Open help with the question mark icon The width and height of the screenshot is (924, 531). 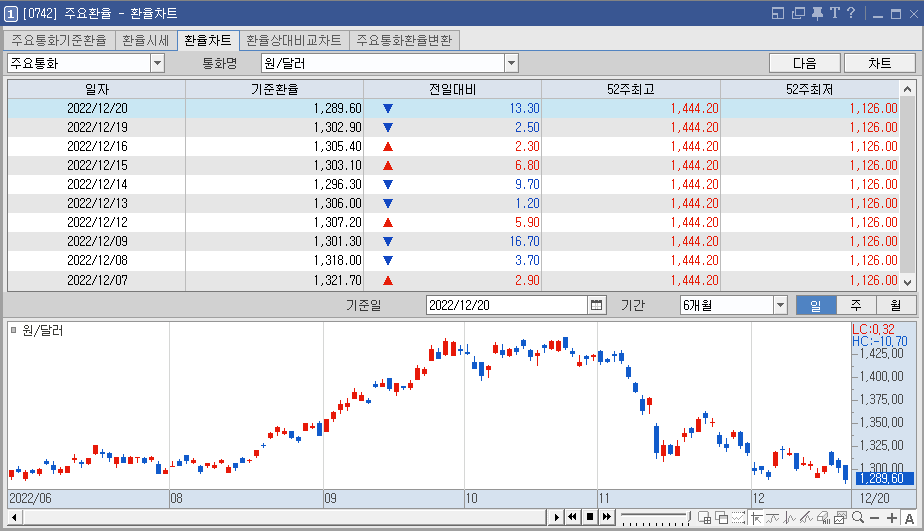click(x=850, y=13)
